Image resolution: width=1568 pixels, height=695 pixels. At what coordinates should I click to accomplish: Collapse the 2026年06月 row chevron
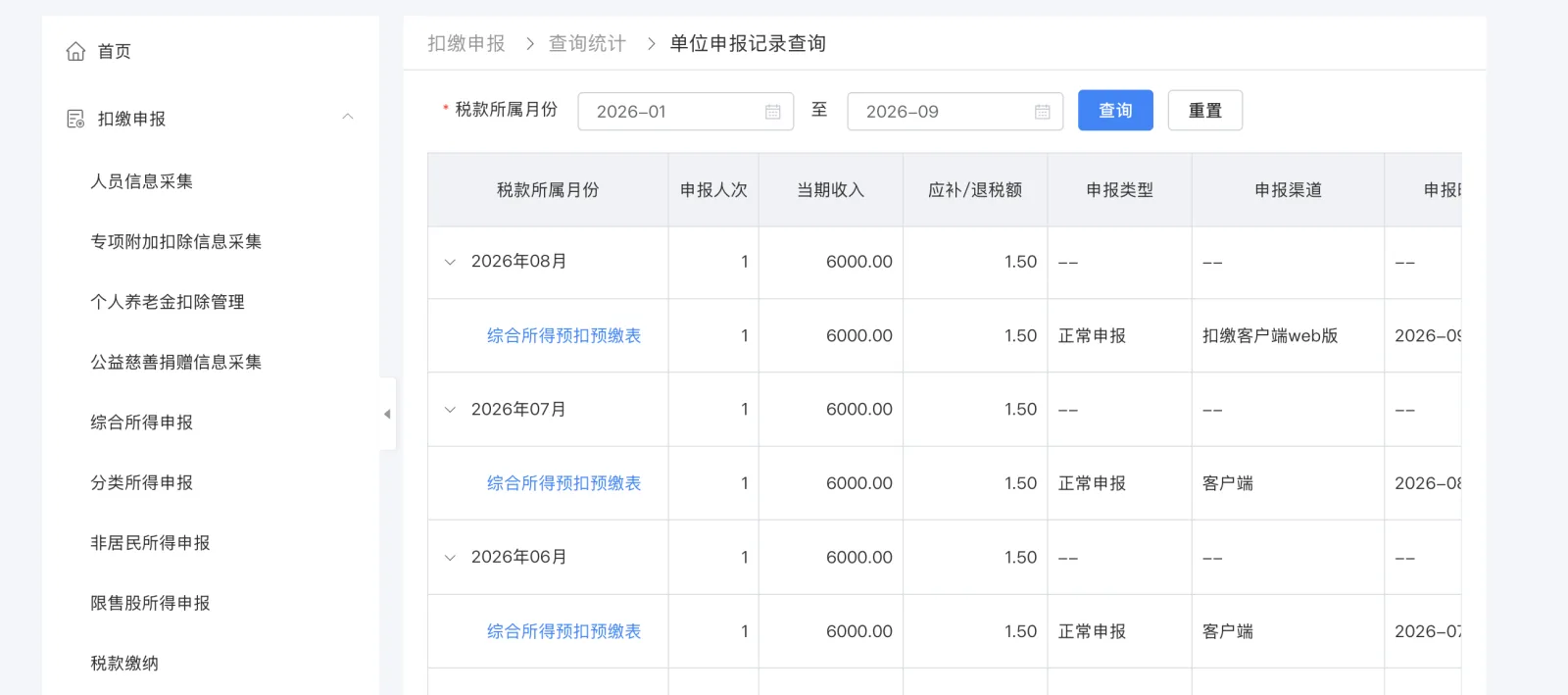click(450, 558)
